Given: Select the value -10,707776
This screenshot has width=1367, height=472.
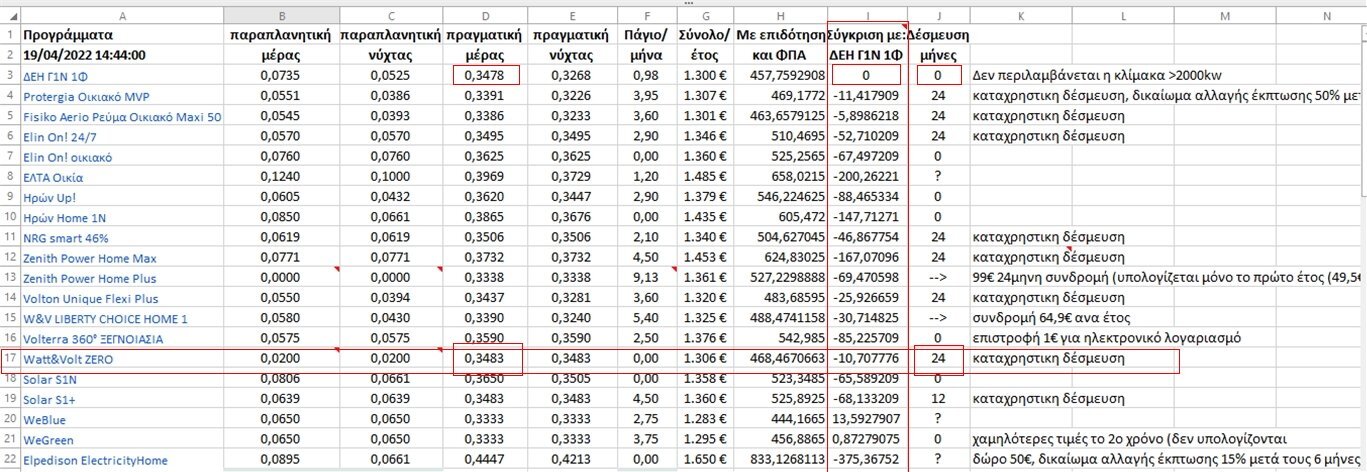Looking at the screenshot, I should point(867,358).
